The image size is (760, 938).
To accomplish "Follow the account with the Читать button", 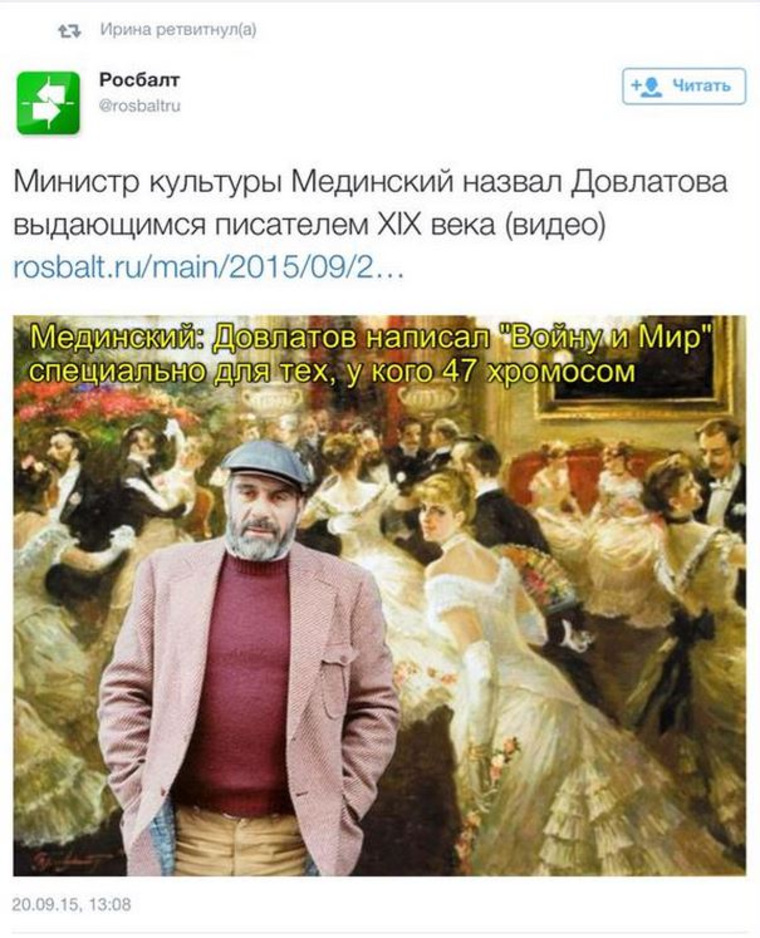I will 684,86.
